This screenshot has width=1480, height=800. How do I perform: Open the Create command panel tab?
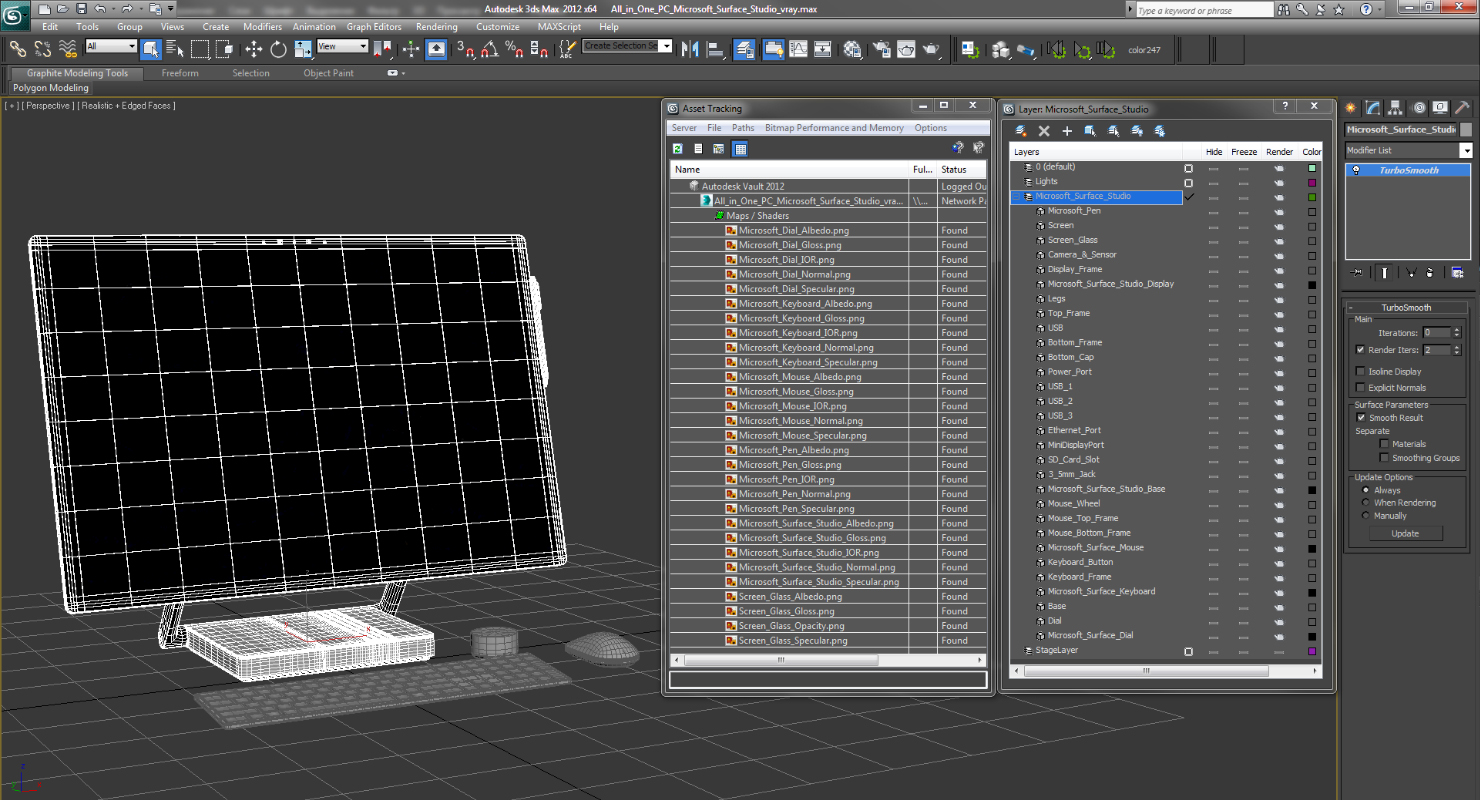coord(1352,108)
